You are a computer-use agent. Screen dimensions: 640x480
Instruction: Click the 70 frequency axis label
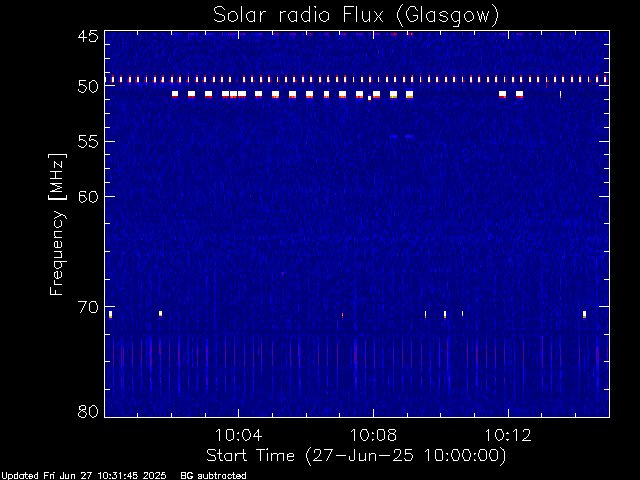point(88,307)
